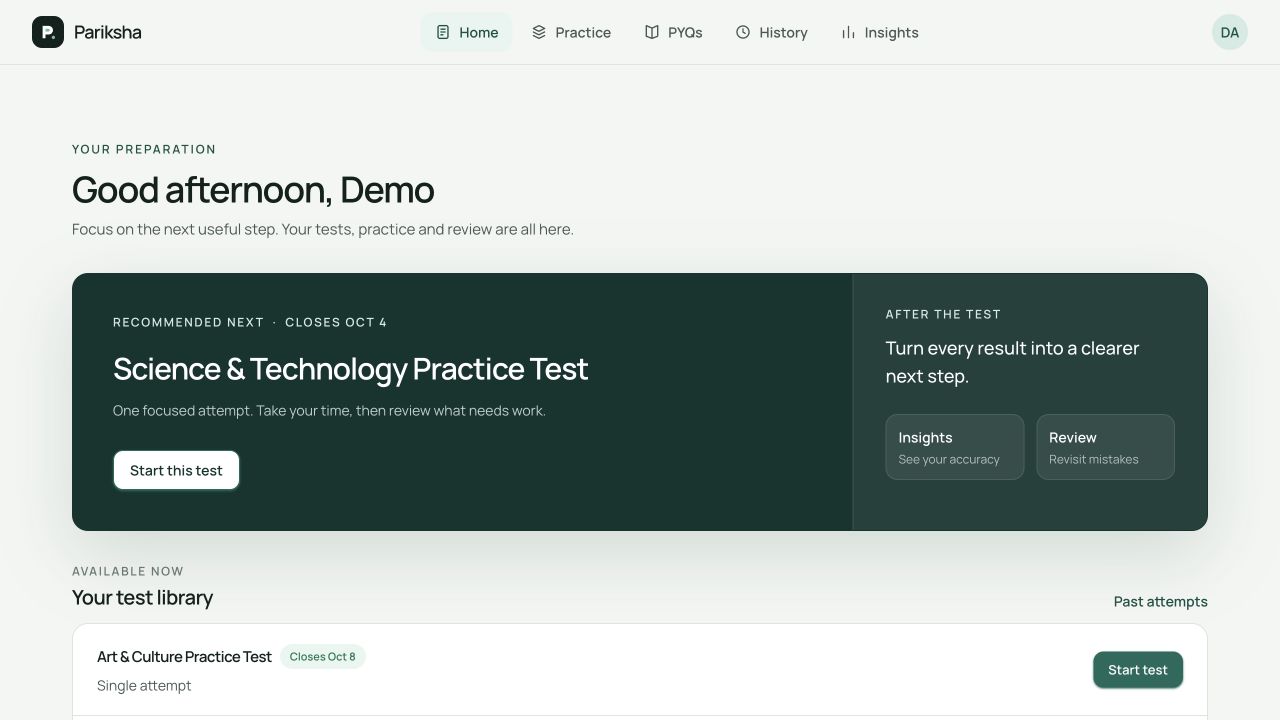Click the Insights bar chart icon

click(x=848, y=32)
